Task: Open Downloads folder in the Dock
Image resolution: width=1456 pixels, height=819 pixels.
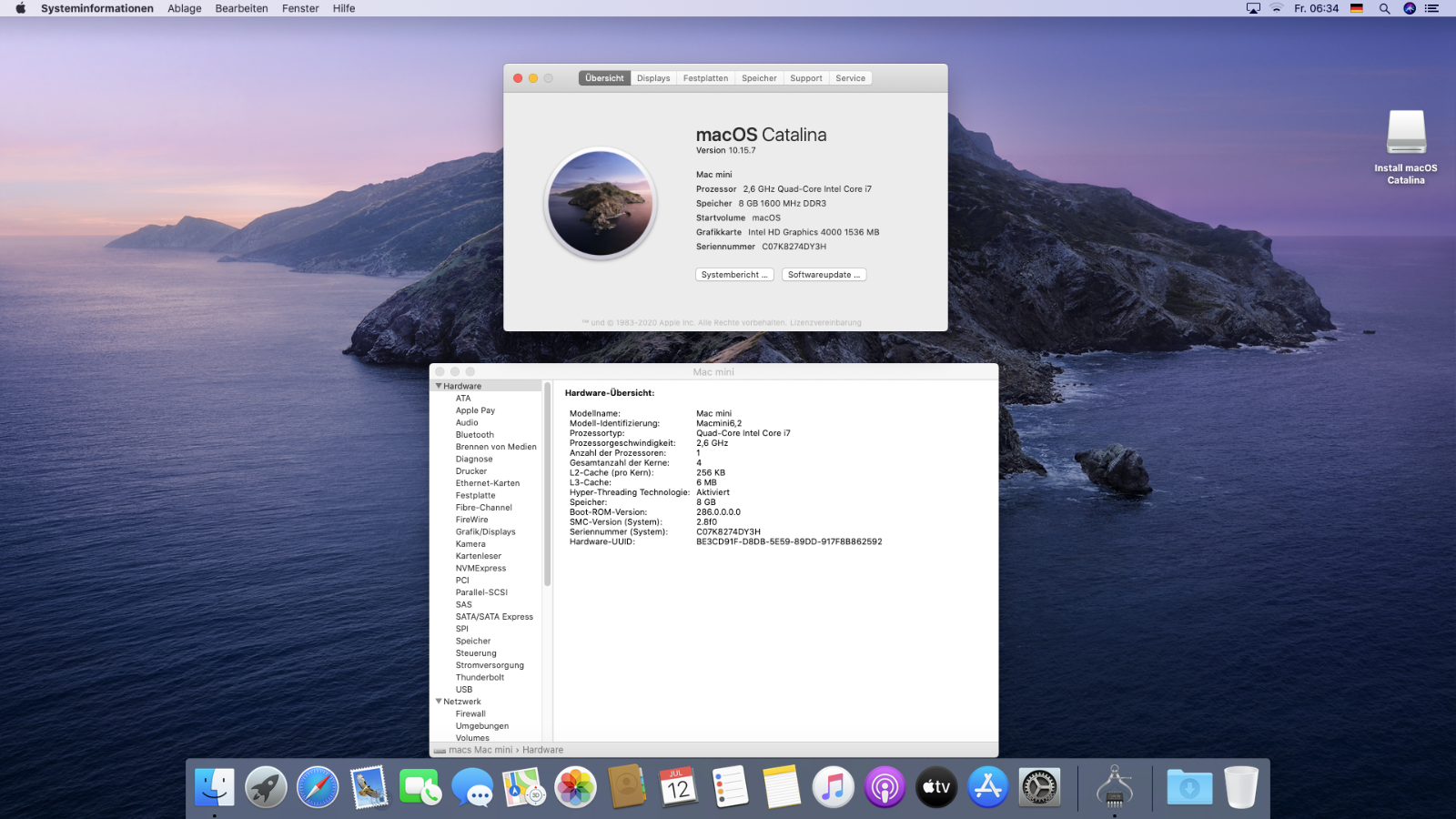Action: 1189,787
